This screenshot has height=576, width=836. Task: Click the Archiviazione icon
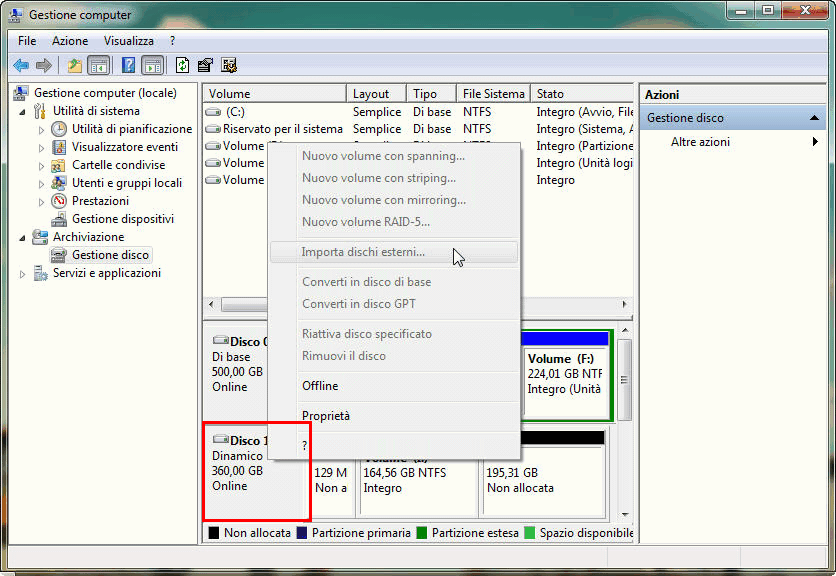pyautogui.click(x=40, y=237)
